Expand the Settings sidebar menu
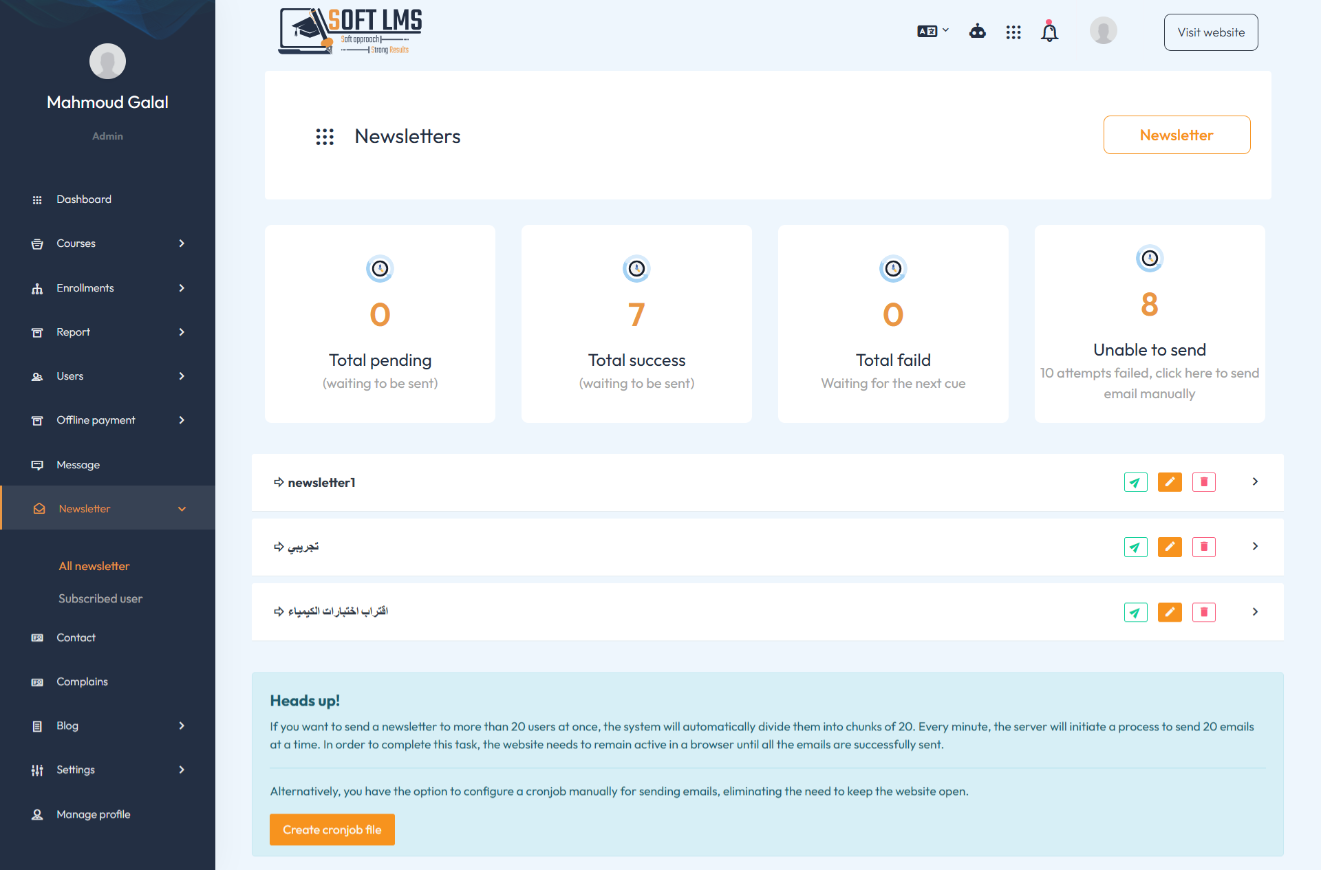The width and height of the screenshot is (1321, 870). coord(107,770)
